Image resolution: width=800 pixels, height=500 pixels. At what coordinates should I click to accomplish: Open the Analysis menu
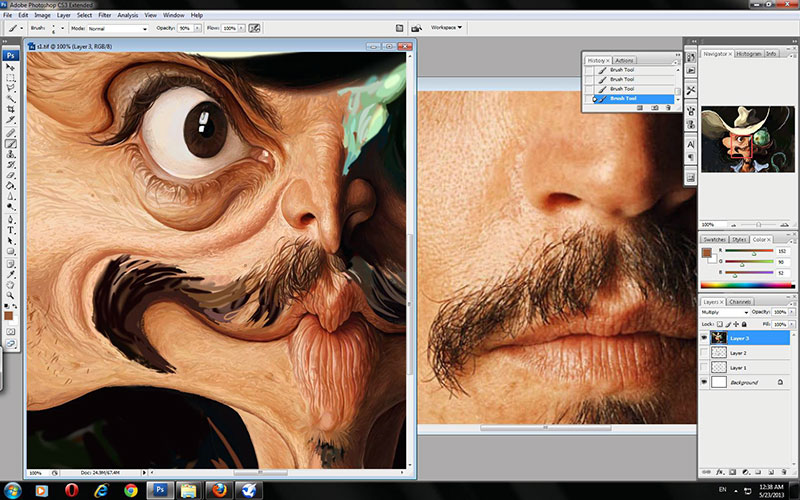coord(128,15)
